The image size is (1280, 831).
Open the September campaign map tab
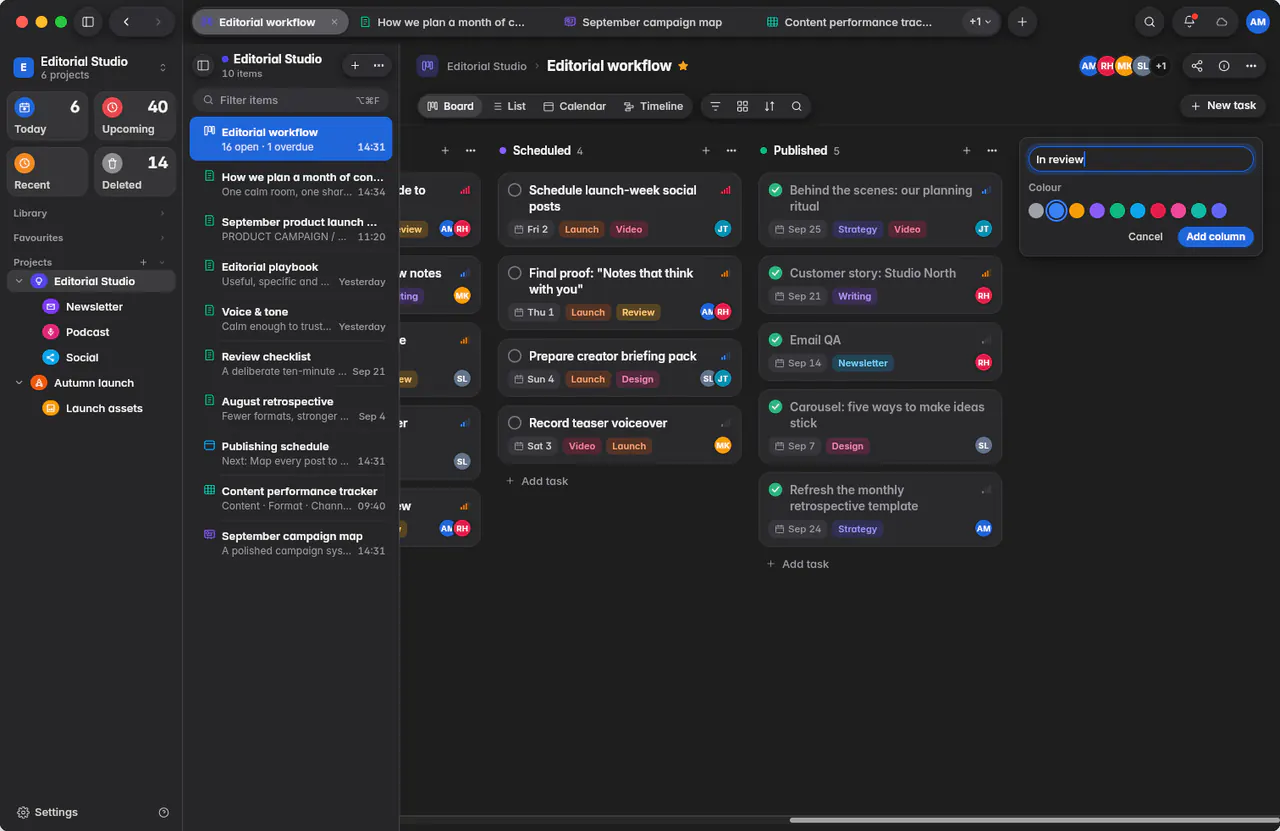642,22
